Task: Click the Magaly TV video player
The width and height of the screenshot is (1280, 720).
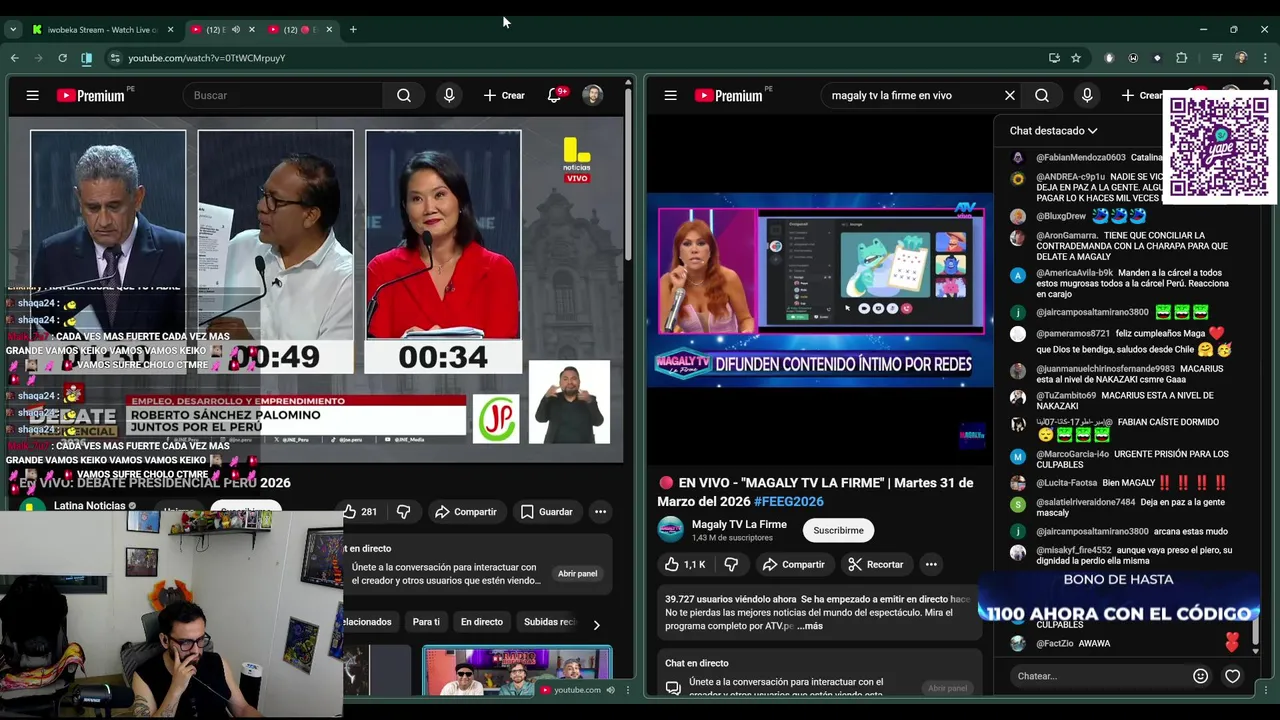Action: (x=820, y=290)
